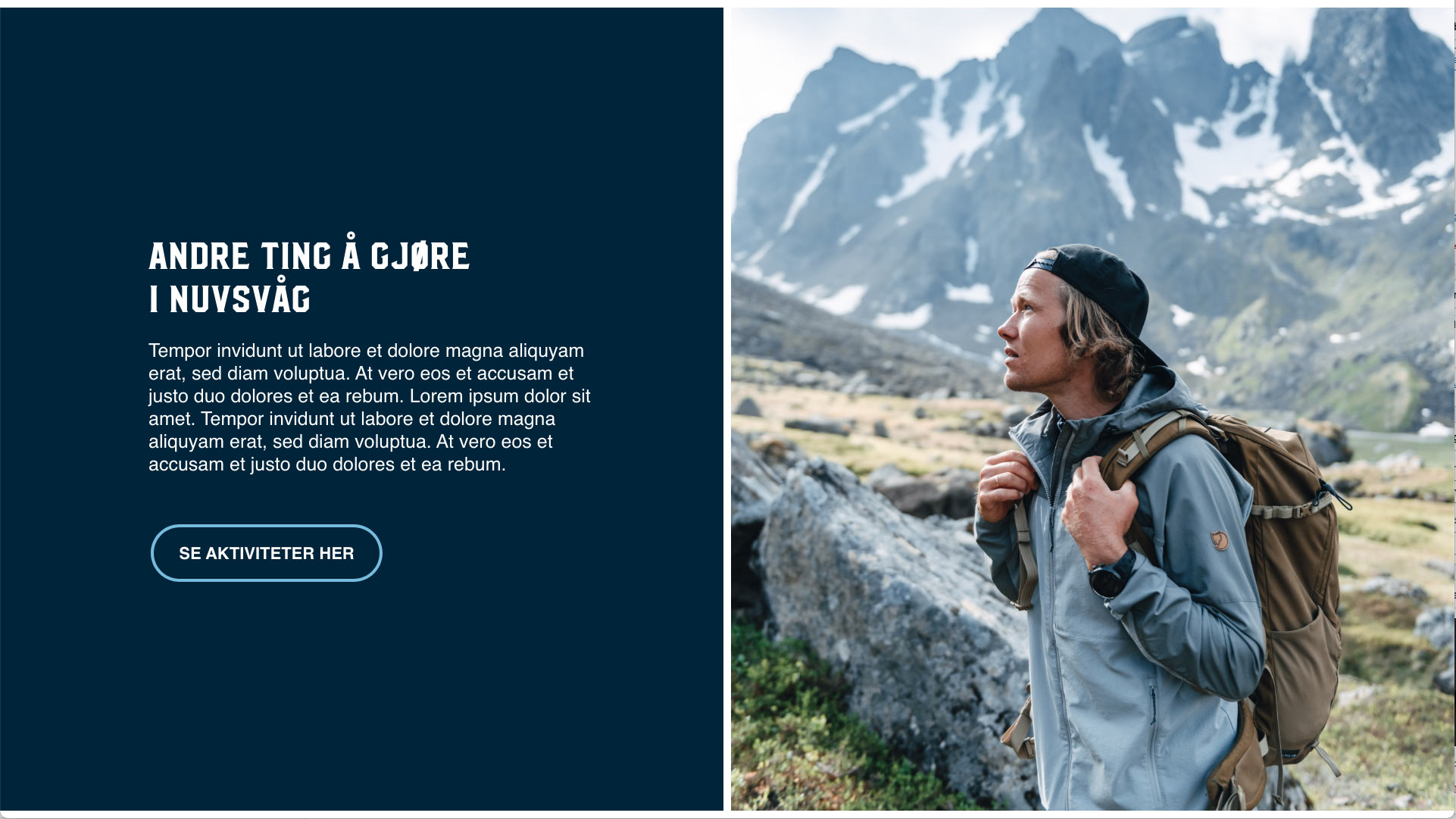Click the fox logo on jacket sleeve
The height and width of the screenshot is (819, 1456).
1220,540
